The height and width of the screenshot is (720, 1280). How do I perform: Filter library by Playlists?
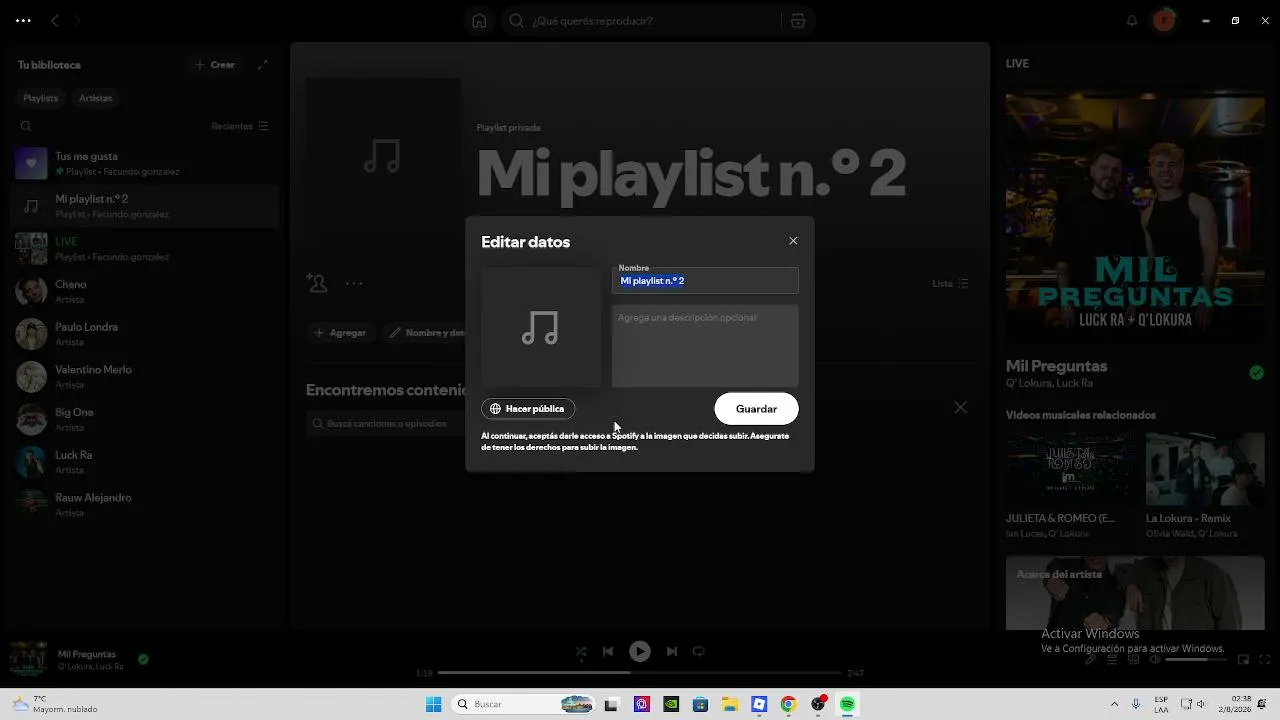coord(40,98)
